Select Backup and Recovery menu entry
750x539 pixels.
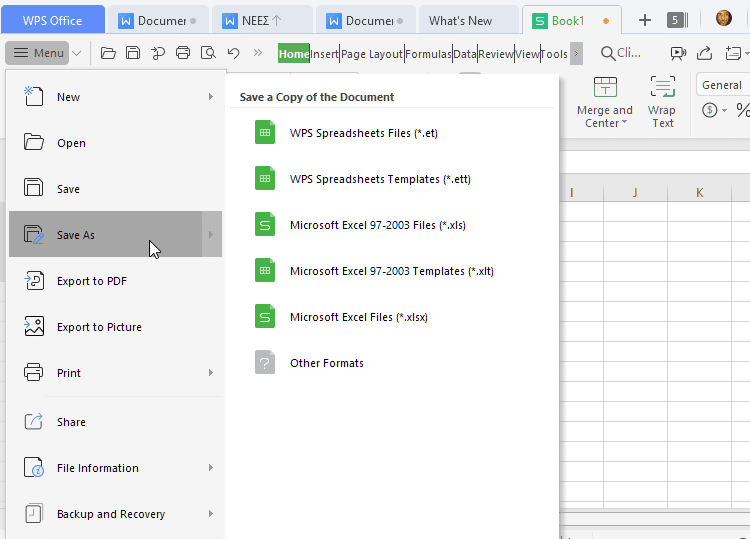pos(116,514)
